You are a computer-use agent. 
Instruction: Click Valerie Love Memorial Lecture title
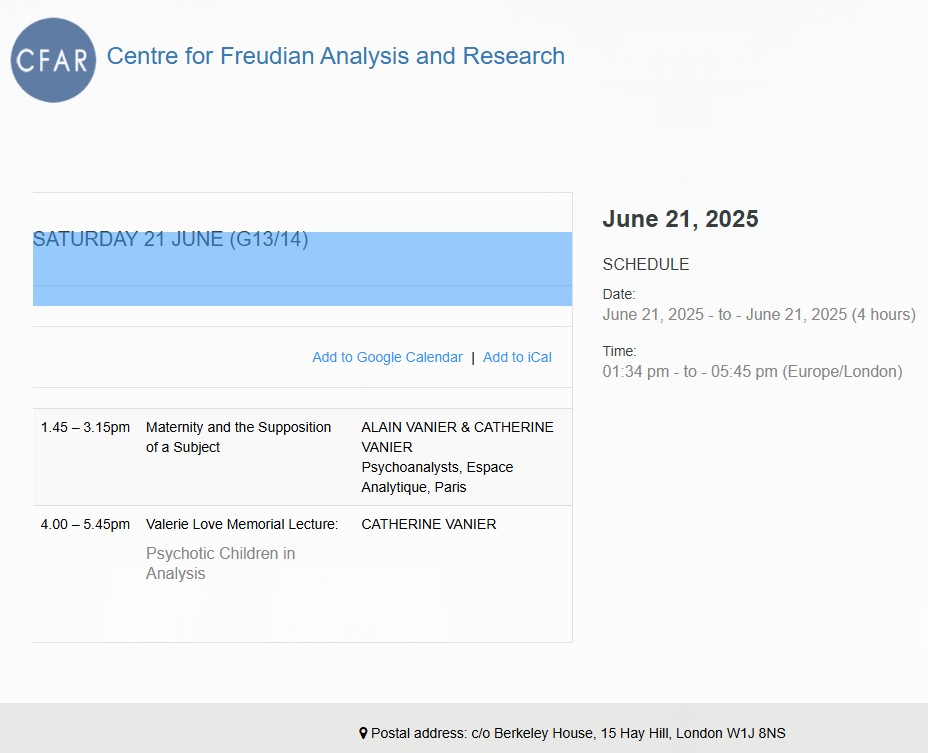pos(242,524)
